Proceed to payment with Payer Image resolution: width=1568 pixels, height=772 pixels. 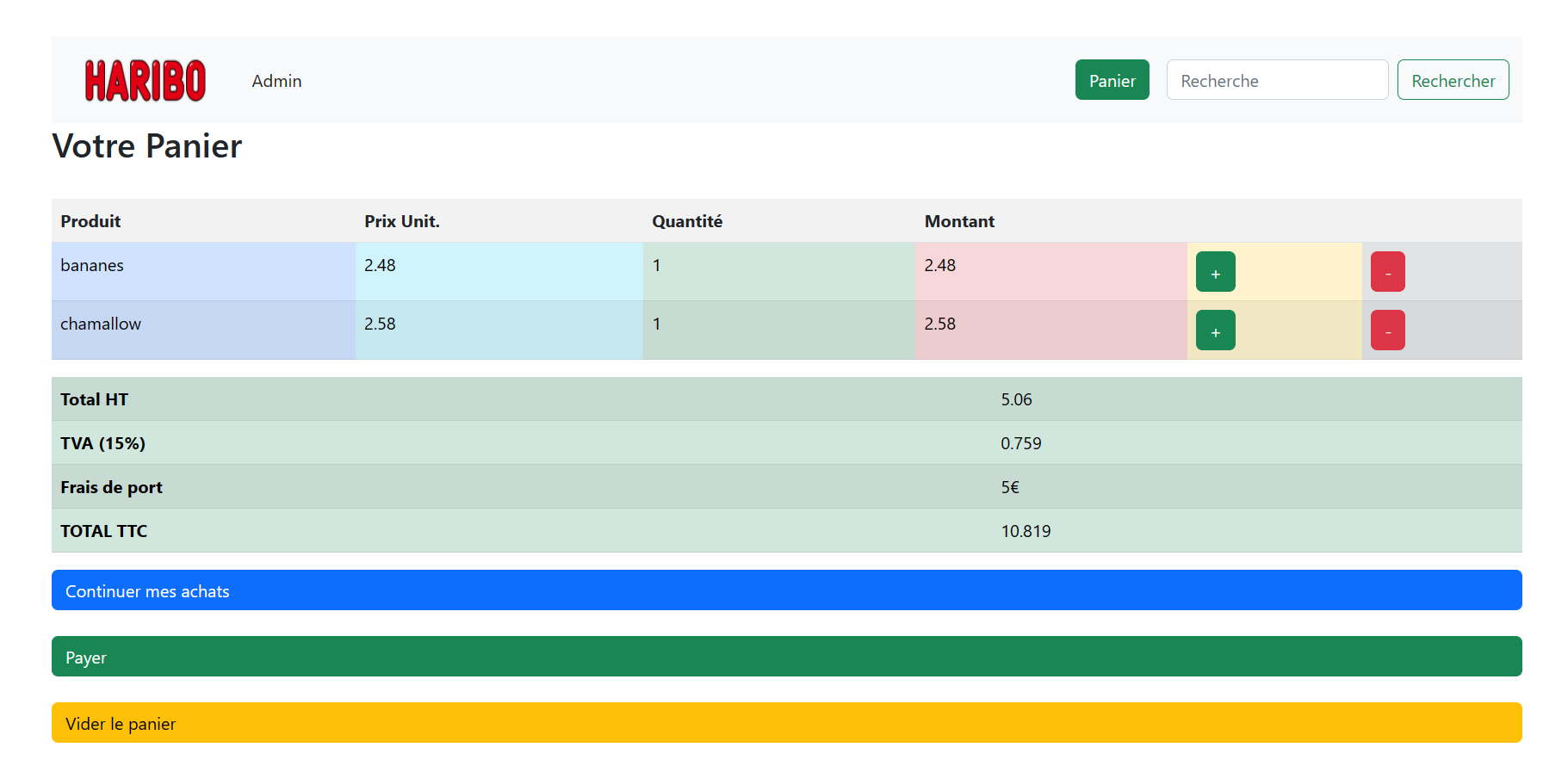tap(786, 657)
